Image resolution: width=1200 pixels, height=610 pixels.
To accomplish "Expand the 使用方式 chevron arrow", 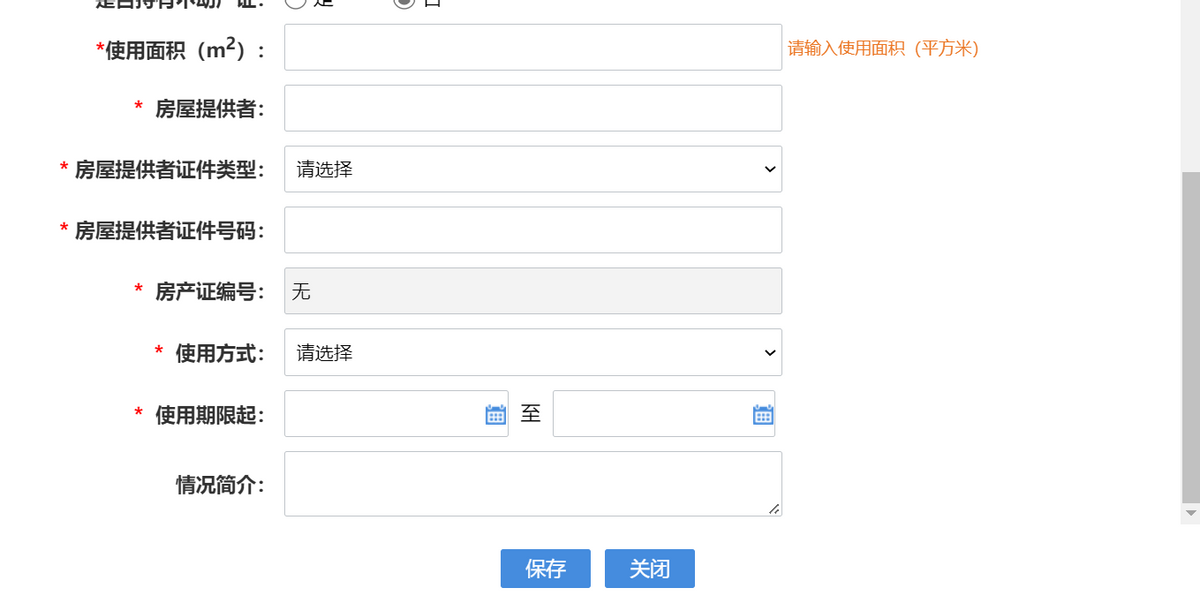I will (x=768, y=352).
